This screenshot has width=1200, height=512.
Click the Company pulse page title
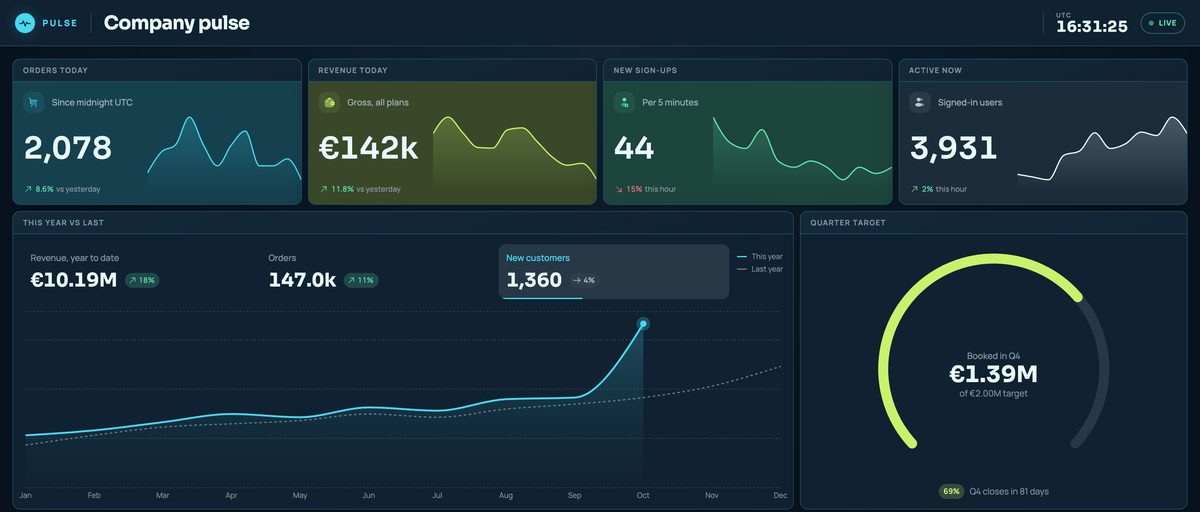click(x=177, y=23)
